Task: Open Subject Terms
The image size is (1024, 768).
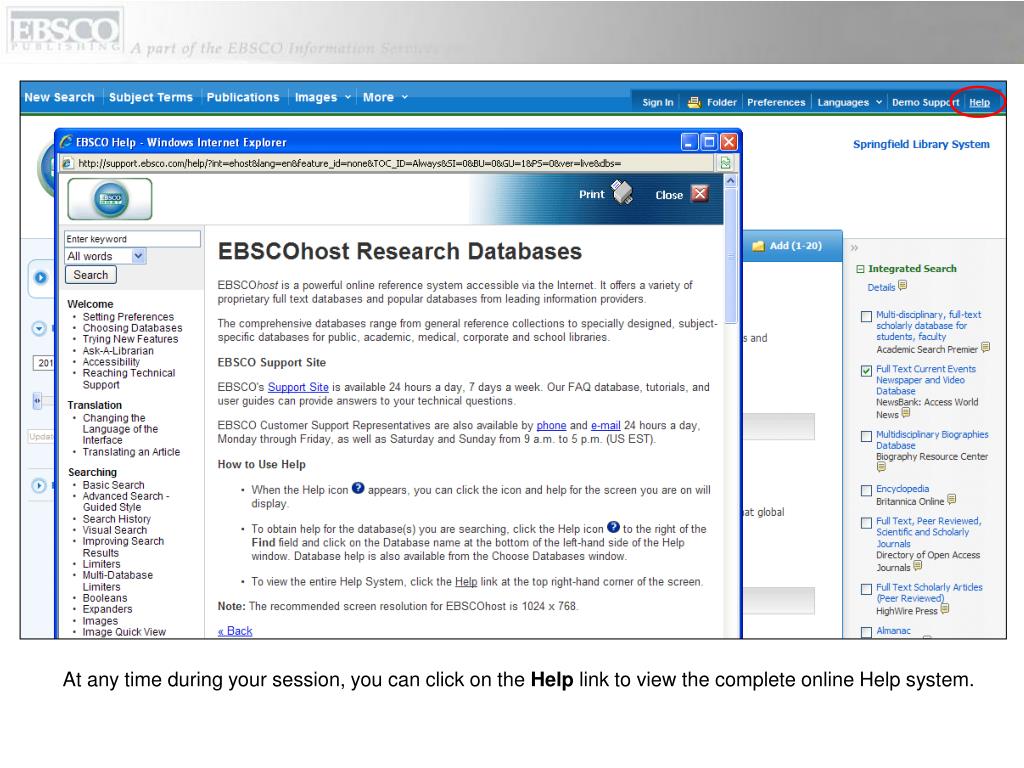Action: click(151, 97)
